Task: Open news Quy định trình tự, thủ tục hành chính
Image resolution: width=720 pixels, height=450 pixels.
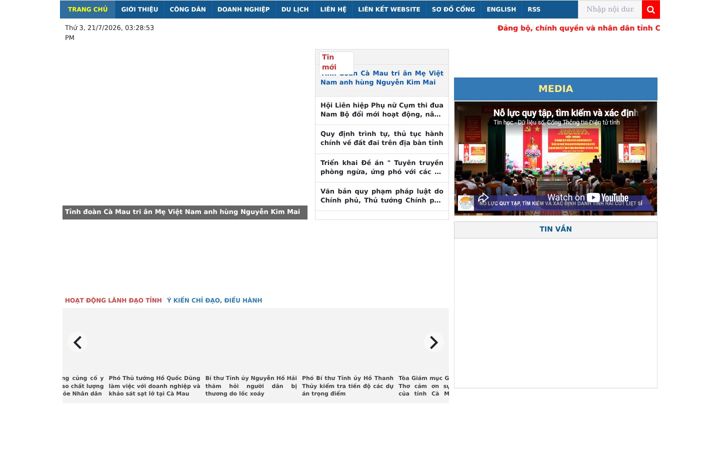Action: [x=382, y=138]
